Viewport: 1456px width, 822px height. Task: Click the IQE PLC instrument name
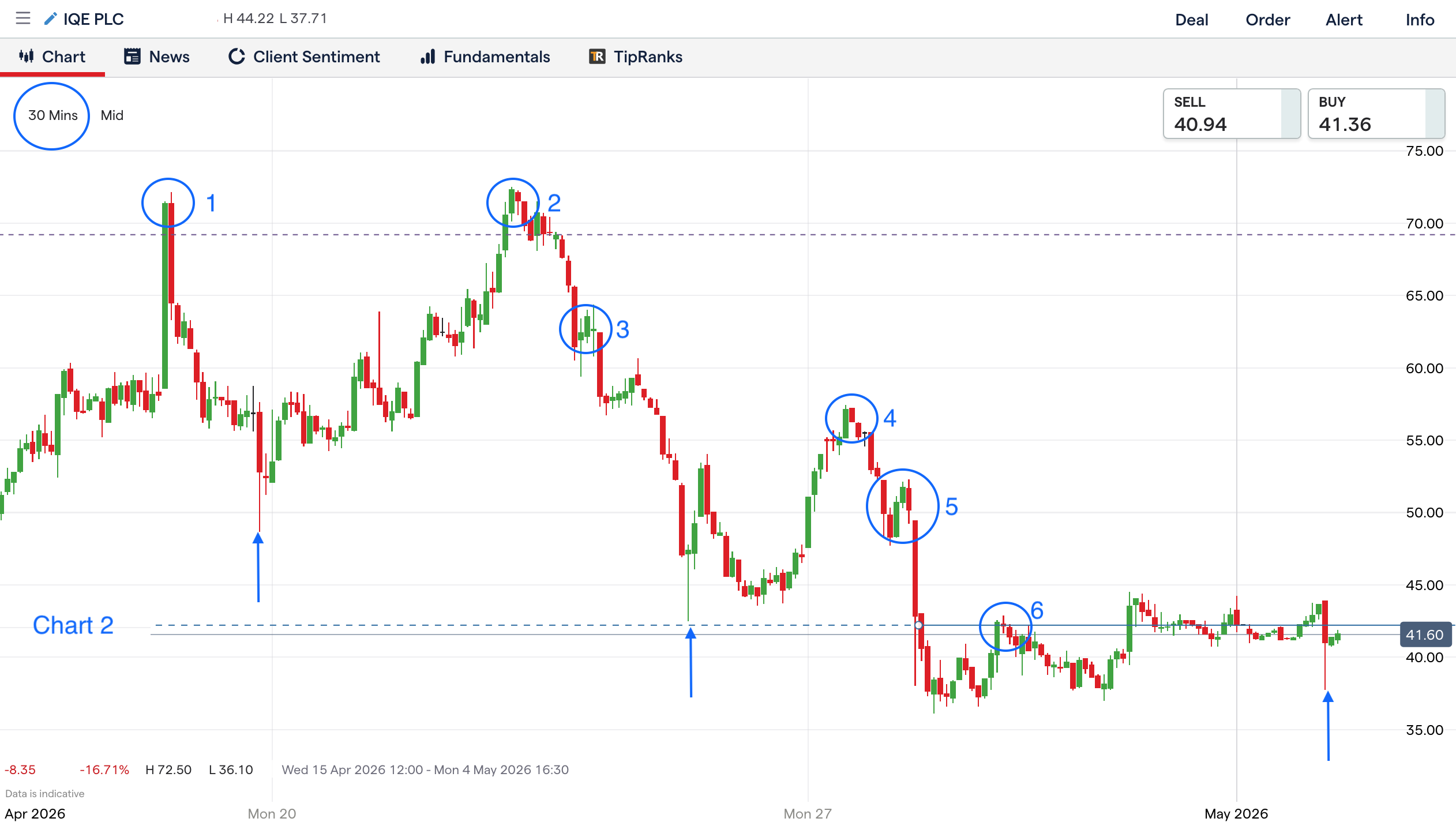point(93,19)
